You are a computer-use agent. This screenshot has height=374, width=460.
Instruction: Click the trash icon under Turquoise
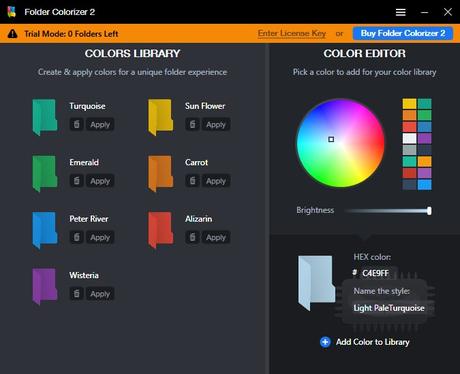point(77,124)
